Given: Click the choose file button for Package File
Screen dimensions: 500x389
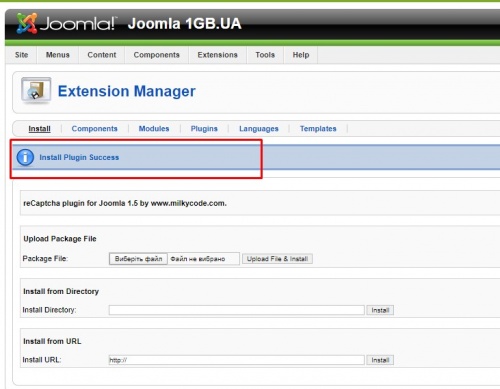Looking at the screenshot, I should [x=138, y=259].
